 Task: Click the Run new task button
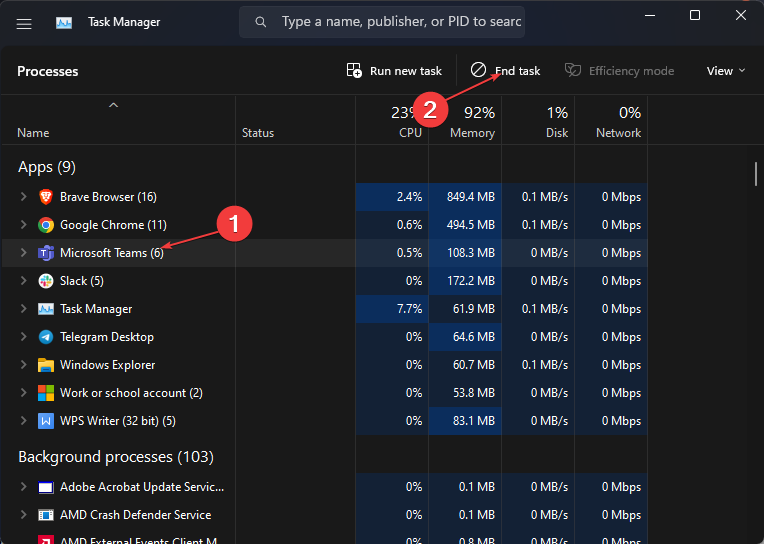pos(394,71)
